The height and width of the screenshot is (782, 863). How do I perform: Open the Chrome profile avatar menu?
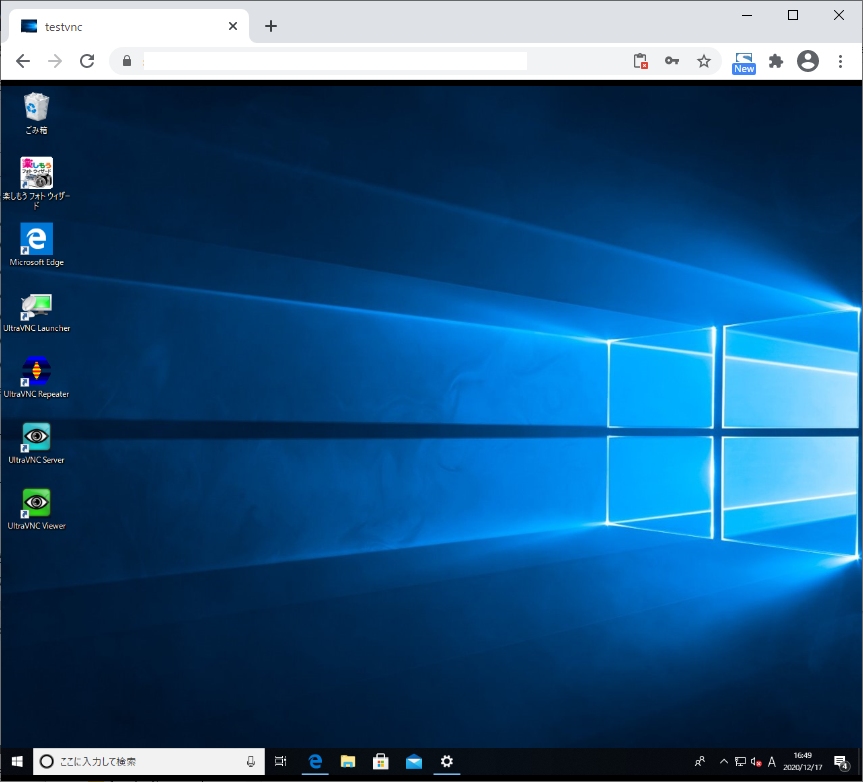(808, 61)
